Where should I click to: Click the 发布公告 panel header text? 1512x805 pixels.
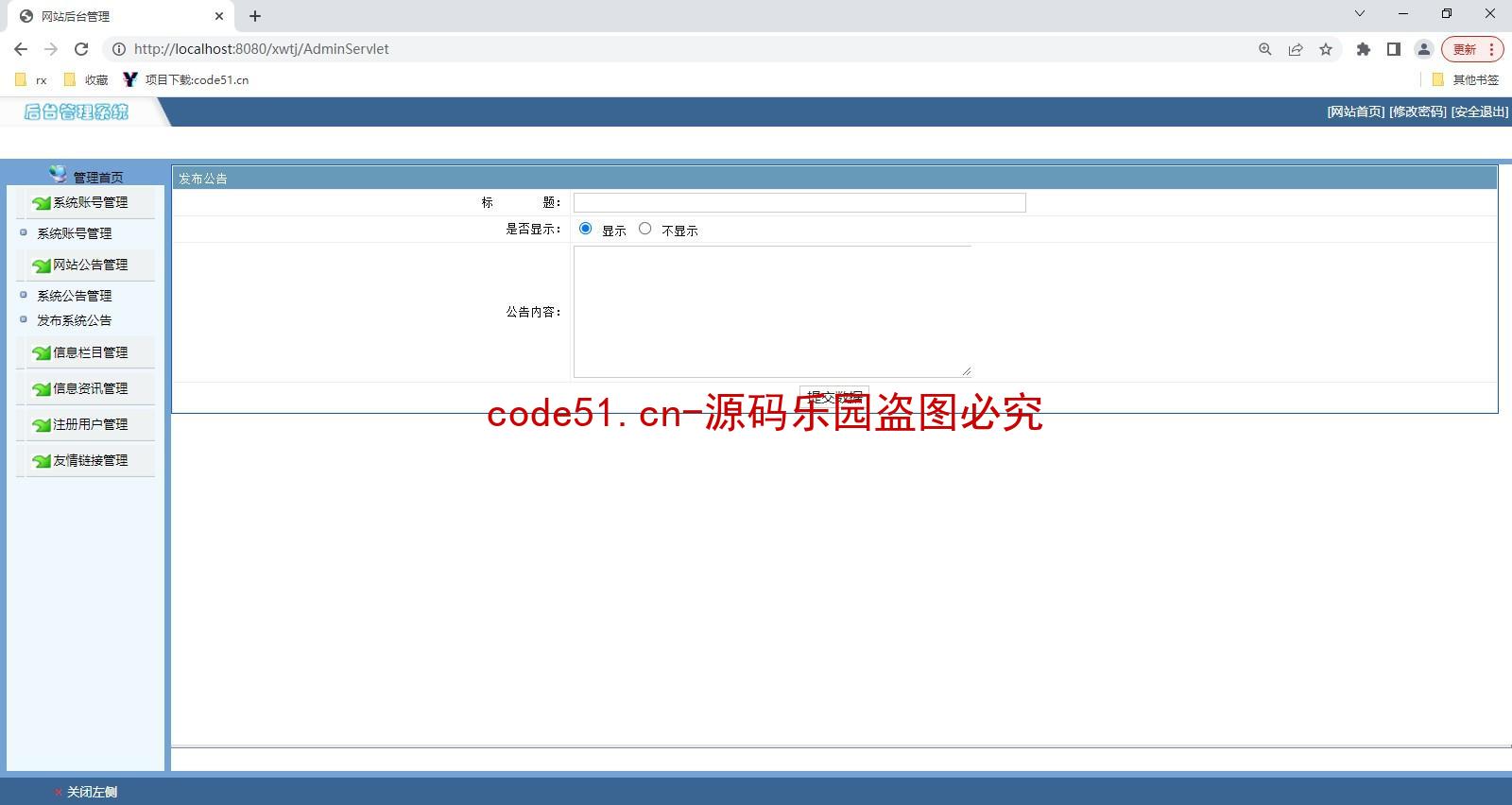(203, 179)
